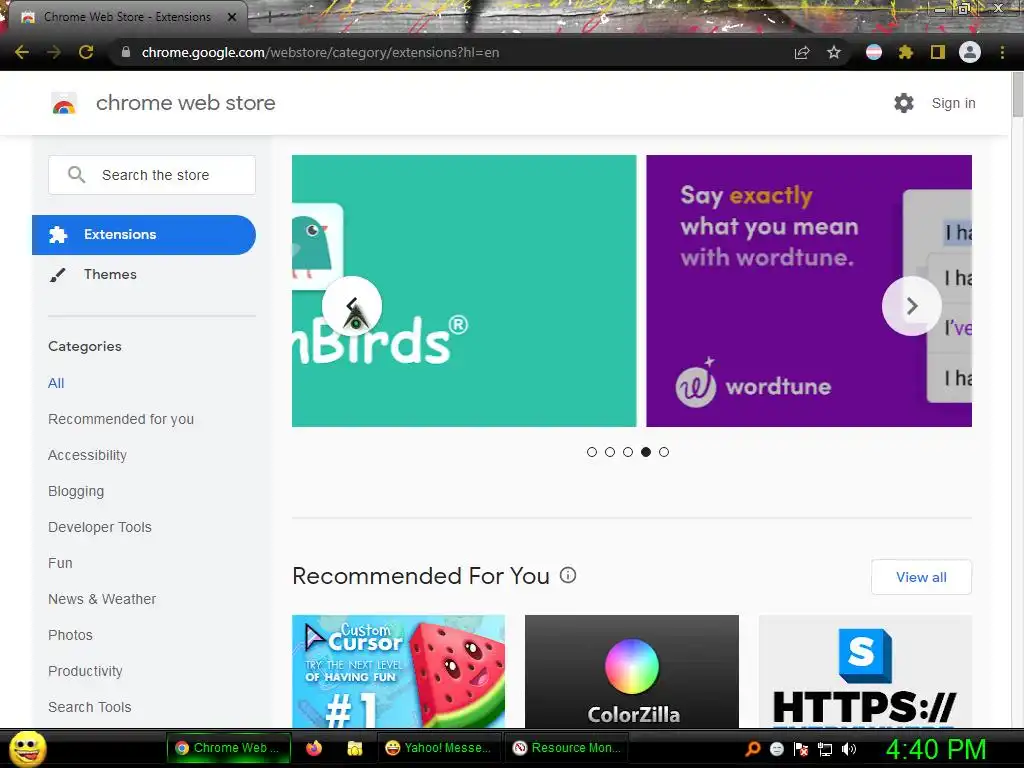This screenshot has height=768, width=1024.
Task: Show next carousel slide
Action: [x=912, y=306]
